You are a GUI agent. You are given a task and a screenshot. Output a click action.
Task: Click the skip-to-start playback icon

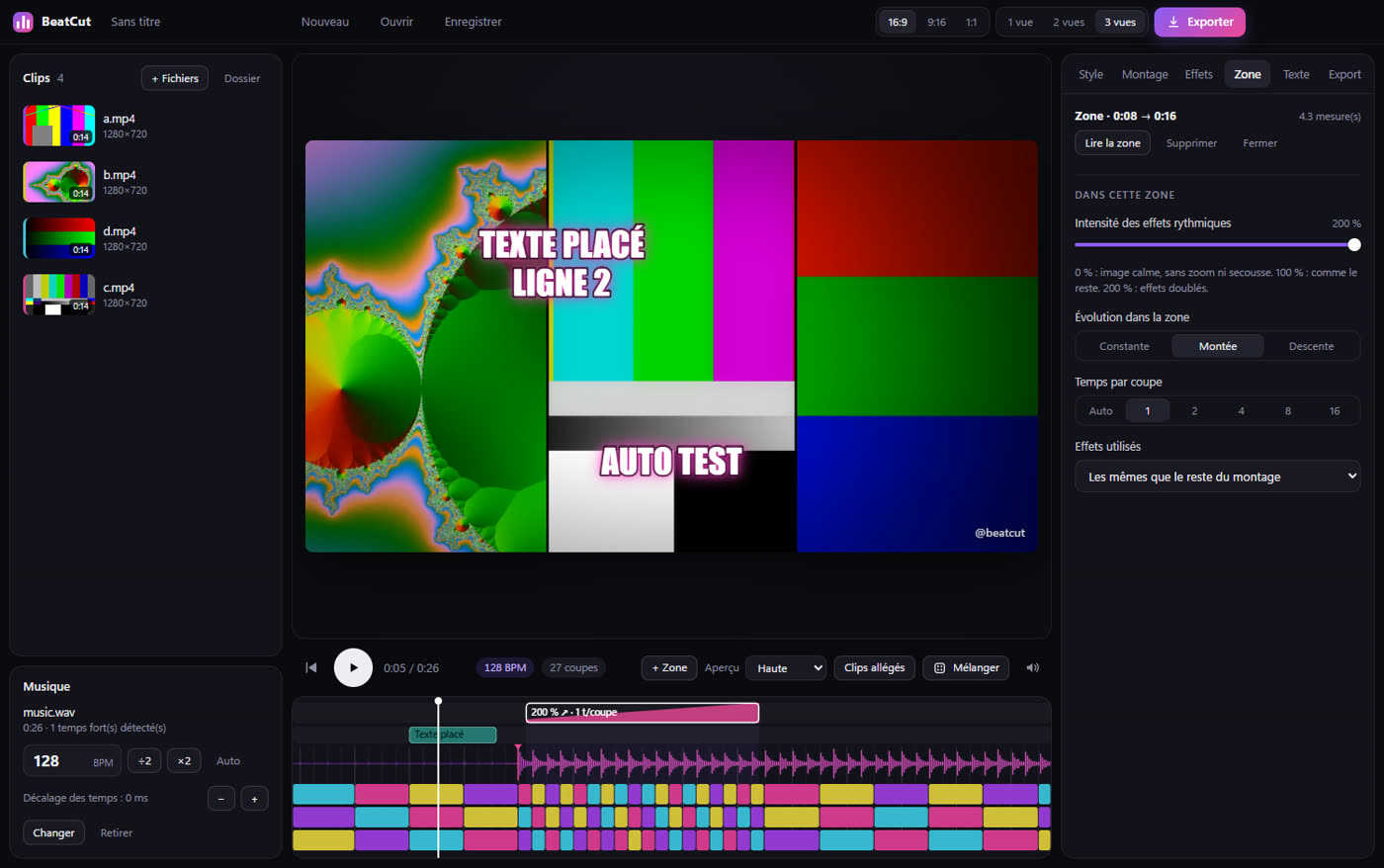(x=311, y=667)
